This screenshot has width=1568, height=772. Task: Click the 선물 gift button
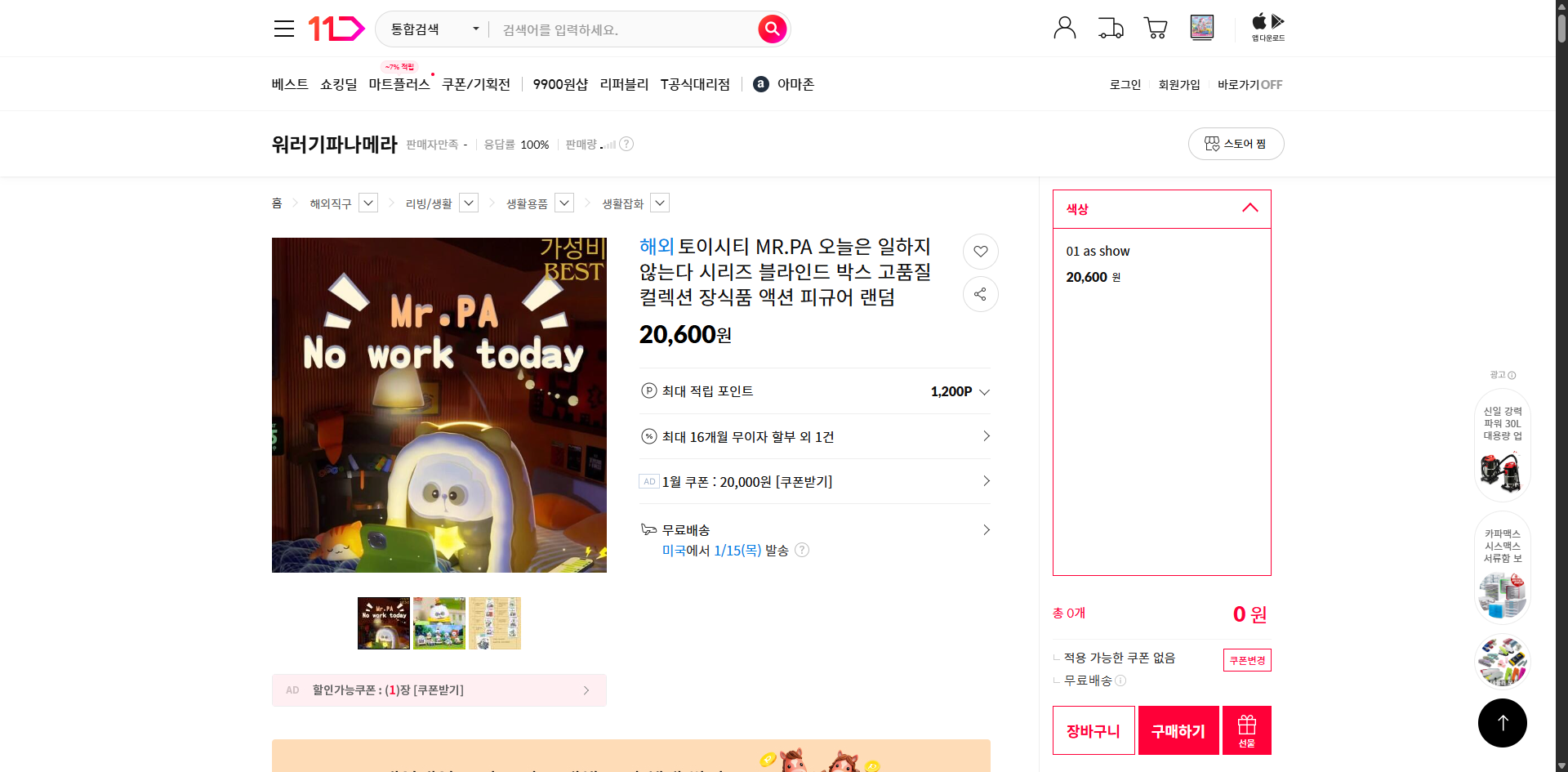[x=1246, y=730]
